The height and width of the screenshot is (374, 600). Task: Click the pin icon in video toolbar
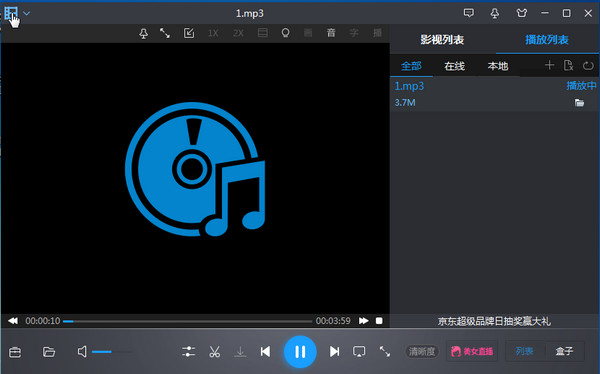[143, 33]
